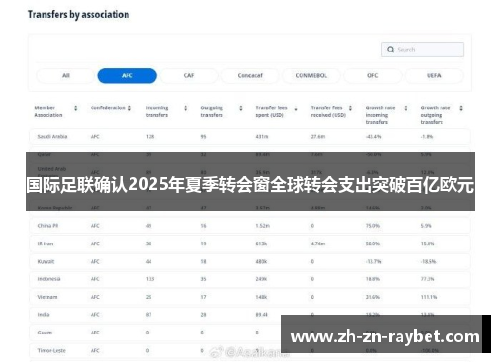Select the IR Iran row name
The width and height of the screenshot is (500, 362).
point(45,244)
